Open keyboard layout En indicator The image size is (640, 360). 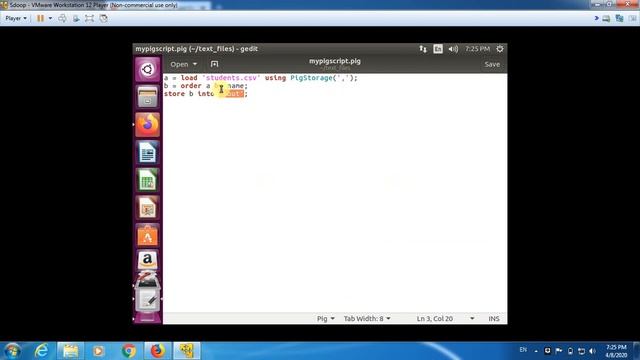pyautogui.click(x=438, y=49)
